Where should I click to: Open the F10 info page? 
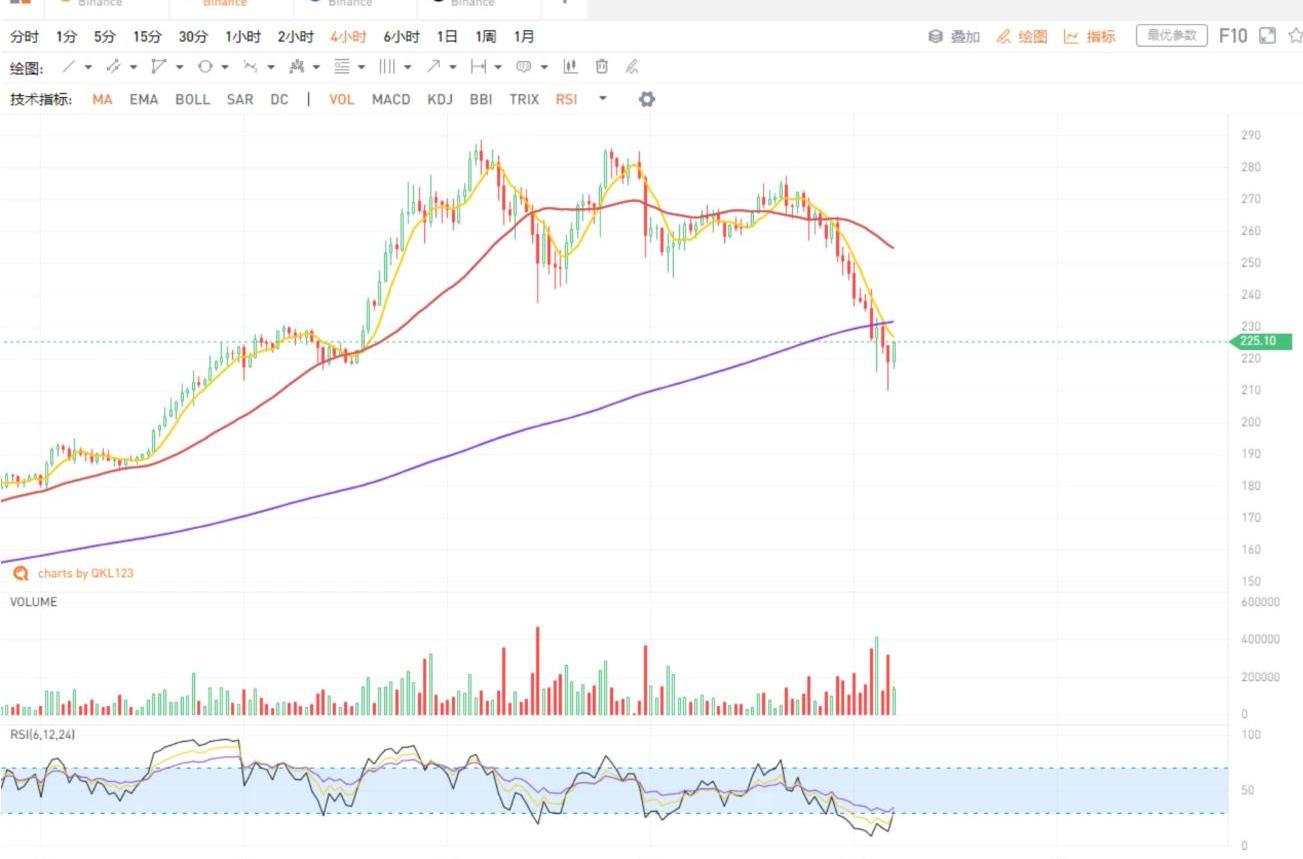1232,36
